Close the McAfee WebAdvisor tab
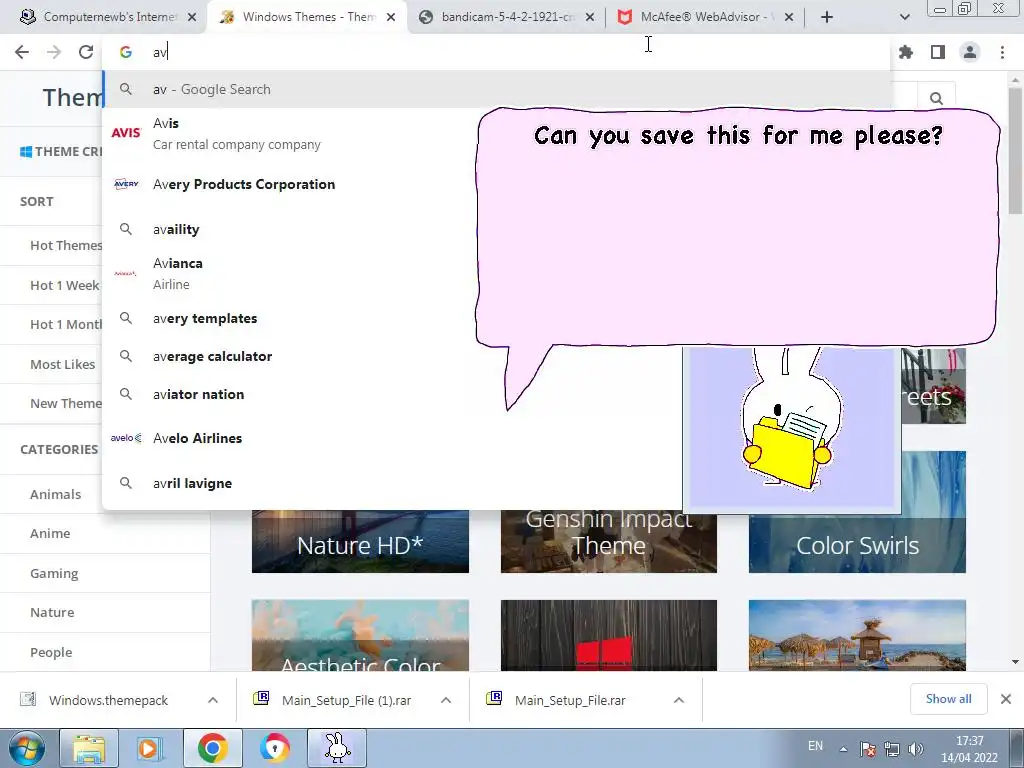1024x768 pixels. tap(789, 17)
